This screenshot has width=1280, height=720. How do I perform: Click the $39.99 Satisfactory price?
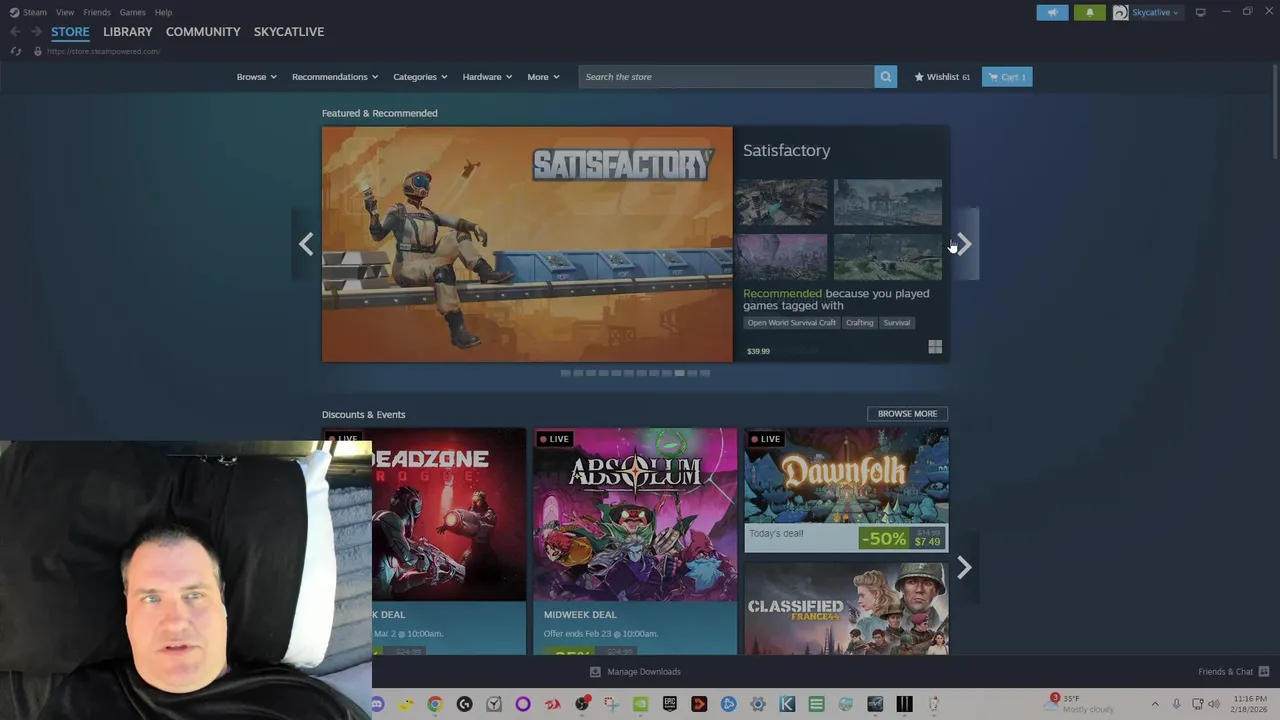point(758,351)
